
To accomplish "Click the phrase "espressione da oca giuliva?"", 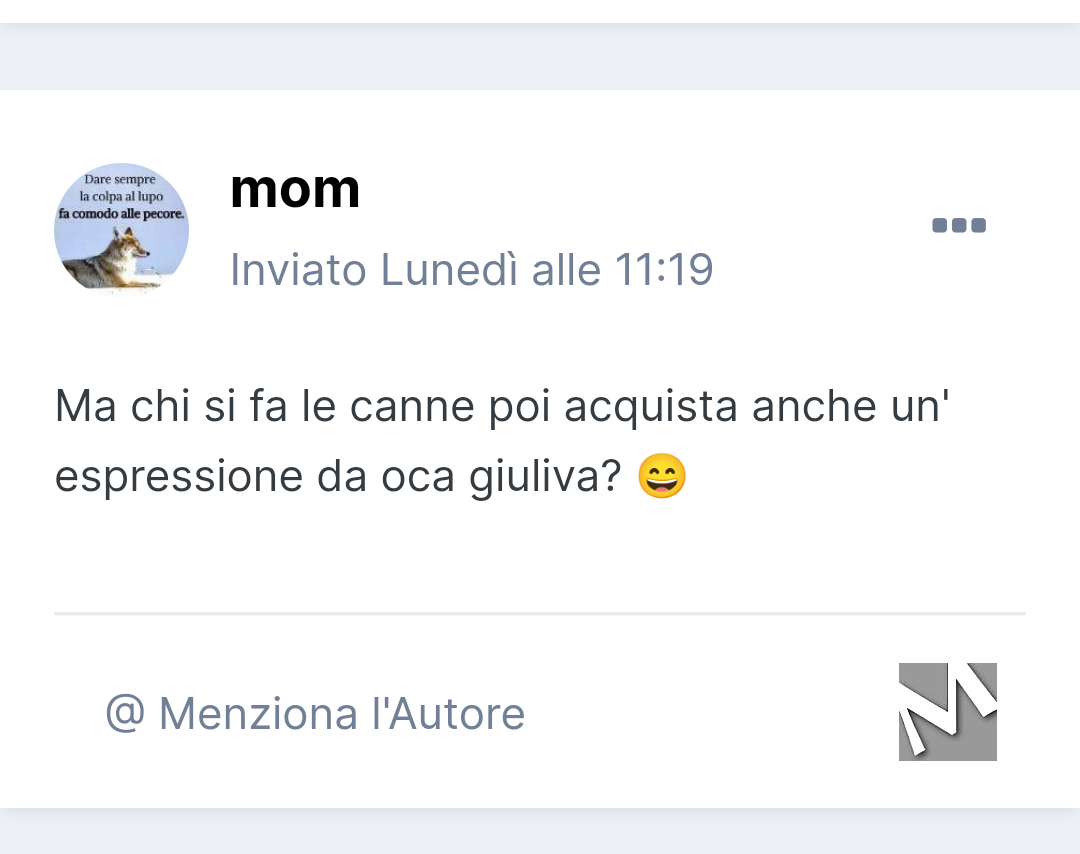I will 338,477.
